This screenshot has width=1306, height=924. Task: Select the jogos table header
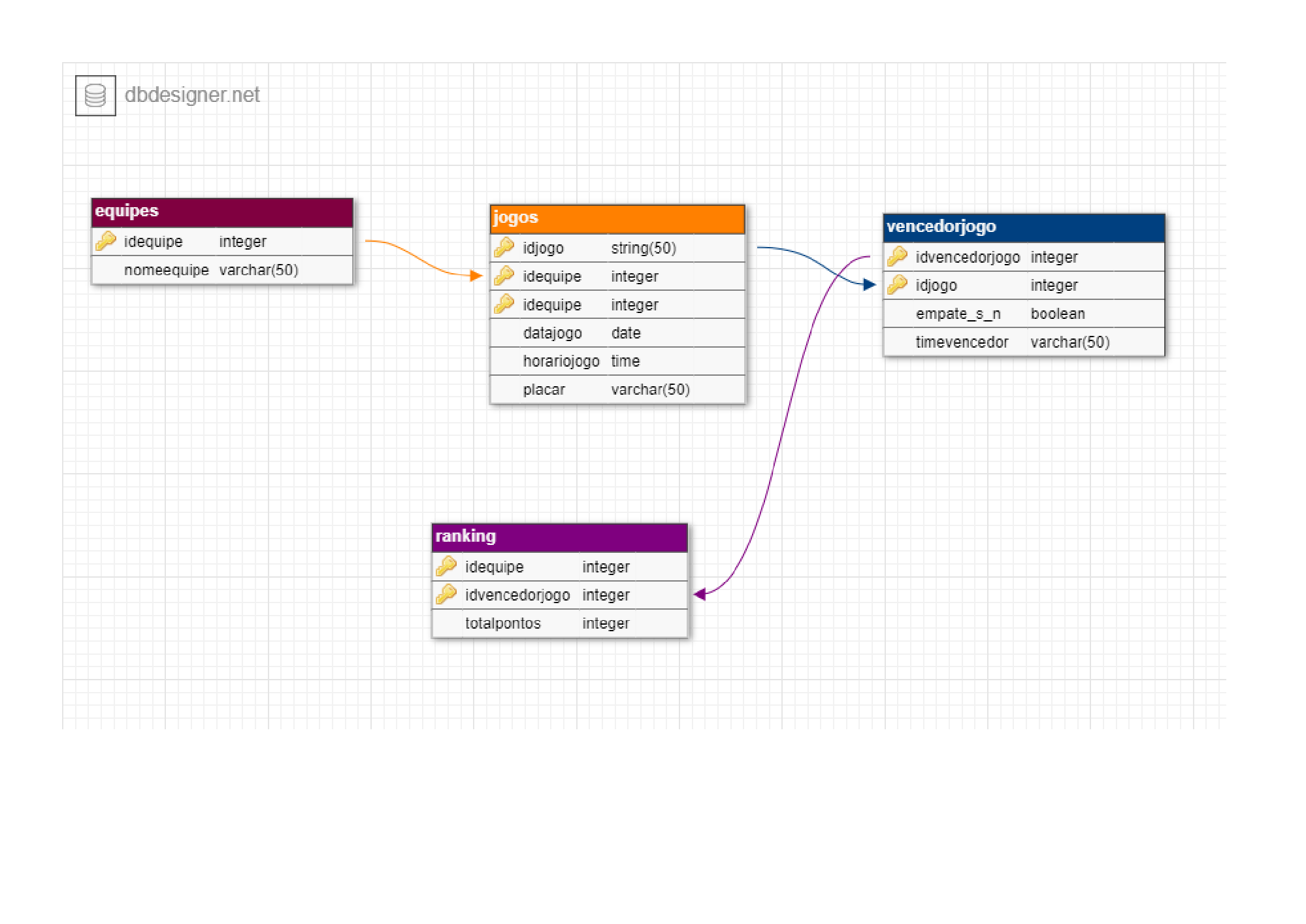point(617,219)
